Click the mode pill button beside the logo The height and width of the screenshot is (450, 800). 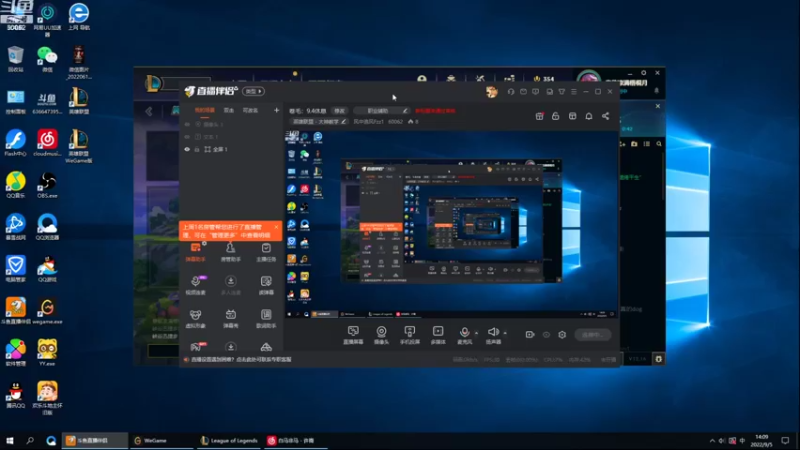253,91
